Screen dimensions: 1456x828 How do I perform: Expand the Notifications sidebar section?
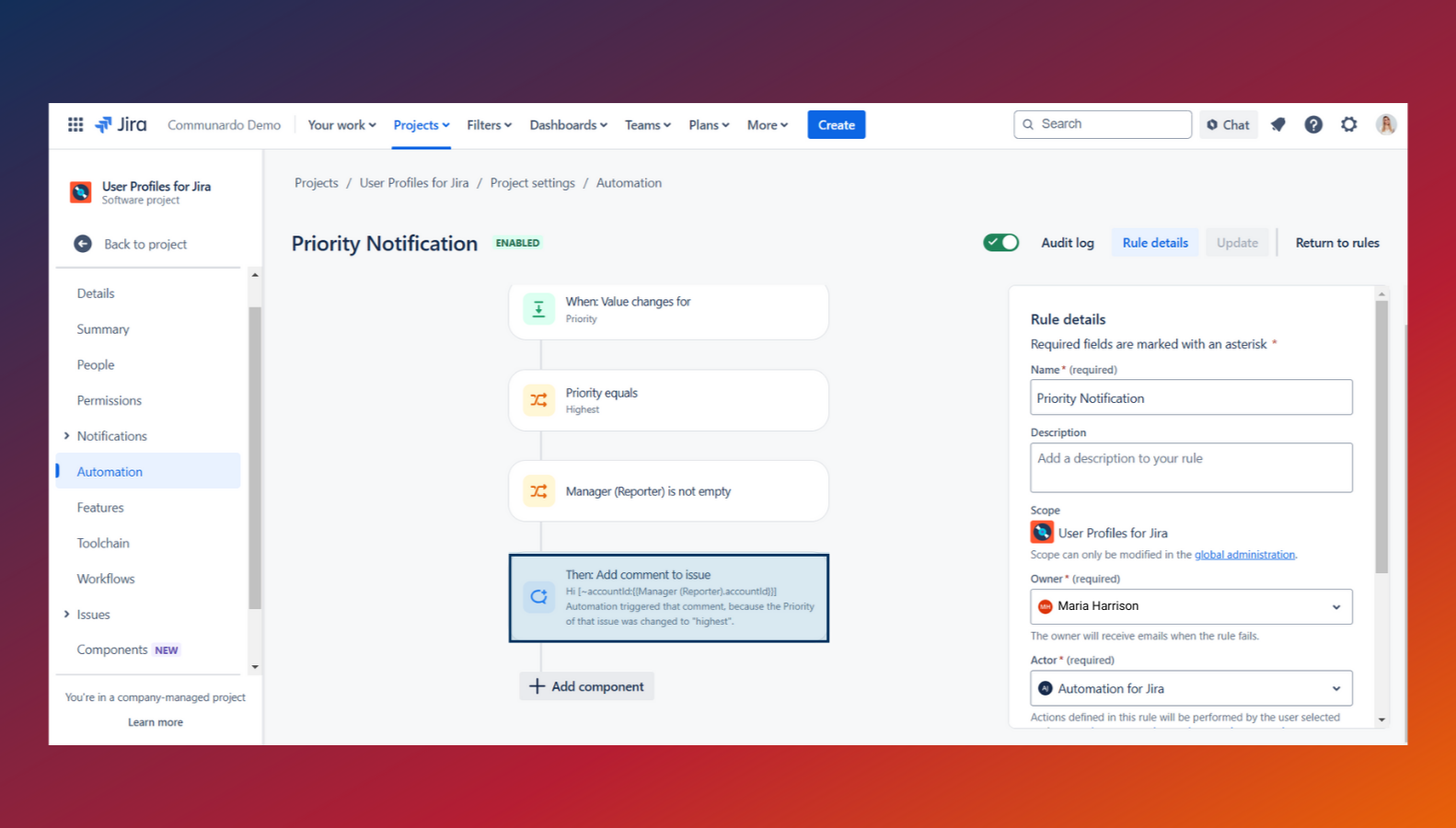(x=66, y=436)
